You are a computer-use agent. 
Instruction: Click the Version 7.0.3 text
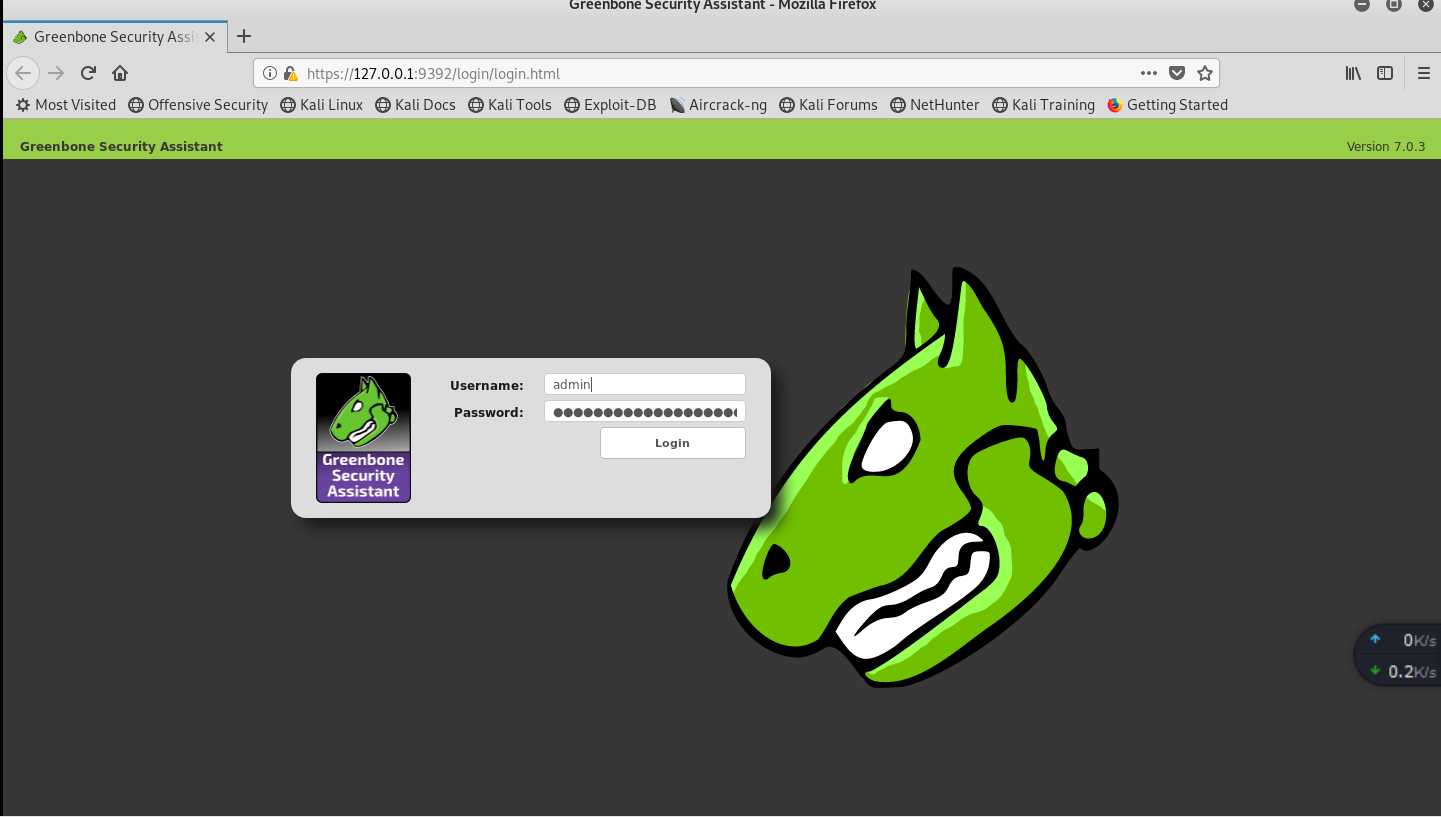[1386, 146]
